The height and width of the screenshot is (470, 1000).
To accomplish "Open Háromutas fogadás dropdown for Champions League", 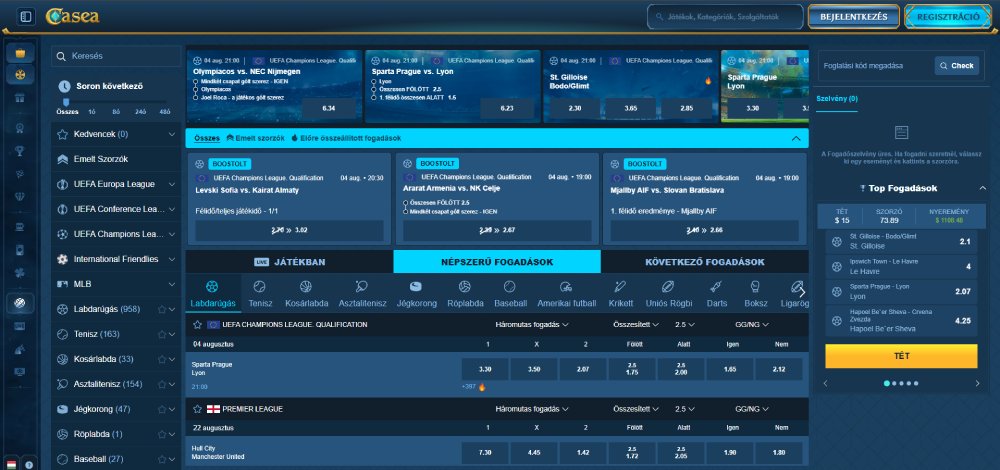I will 532,325.
